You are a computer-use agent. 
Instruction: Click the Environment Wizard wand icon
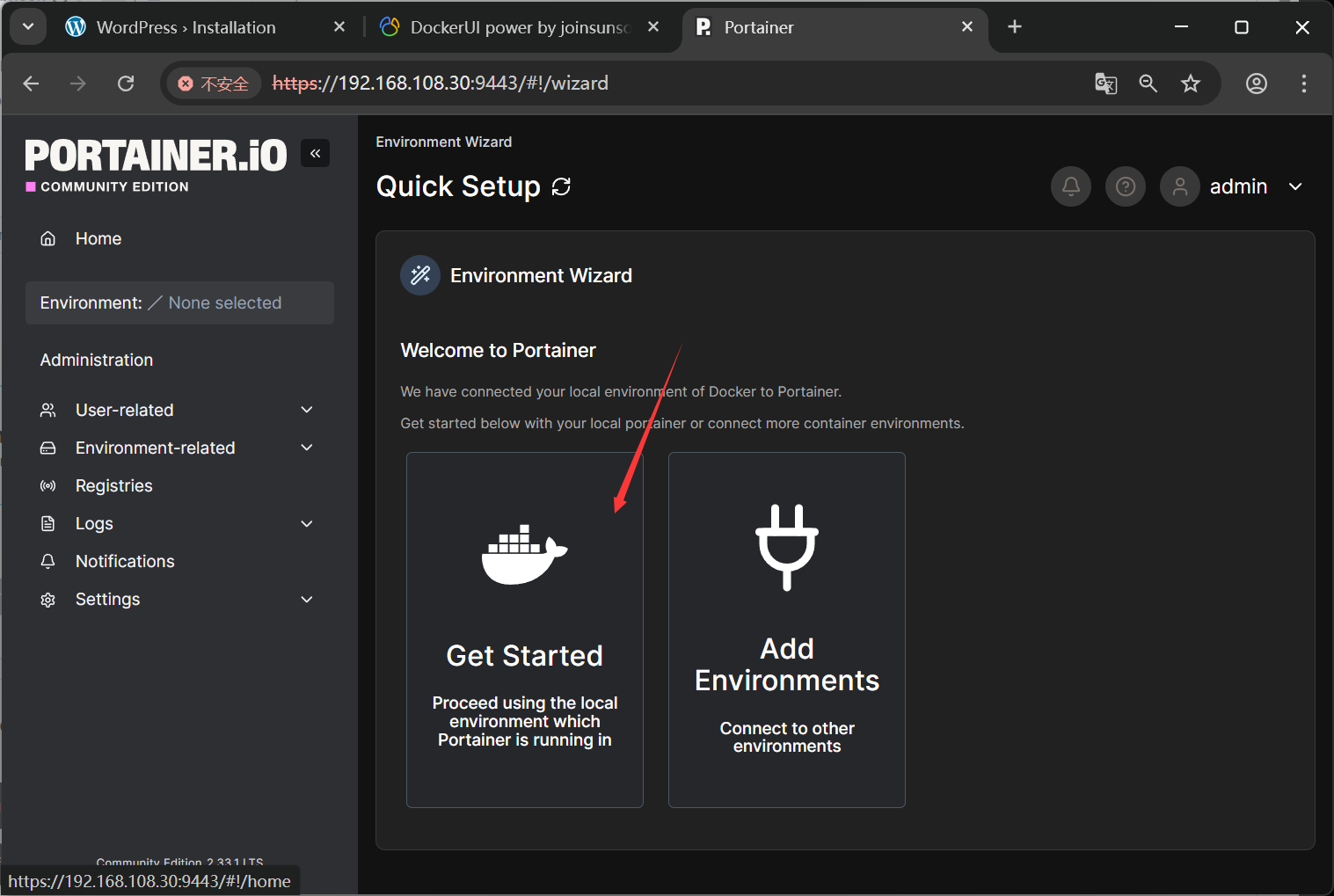coord(420,275)
